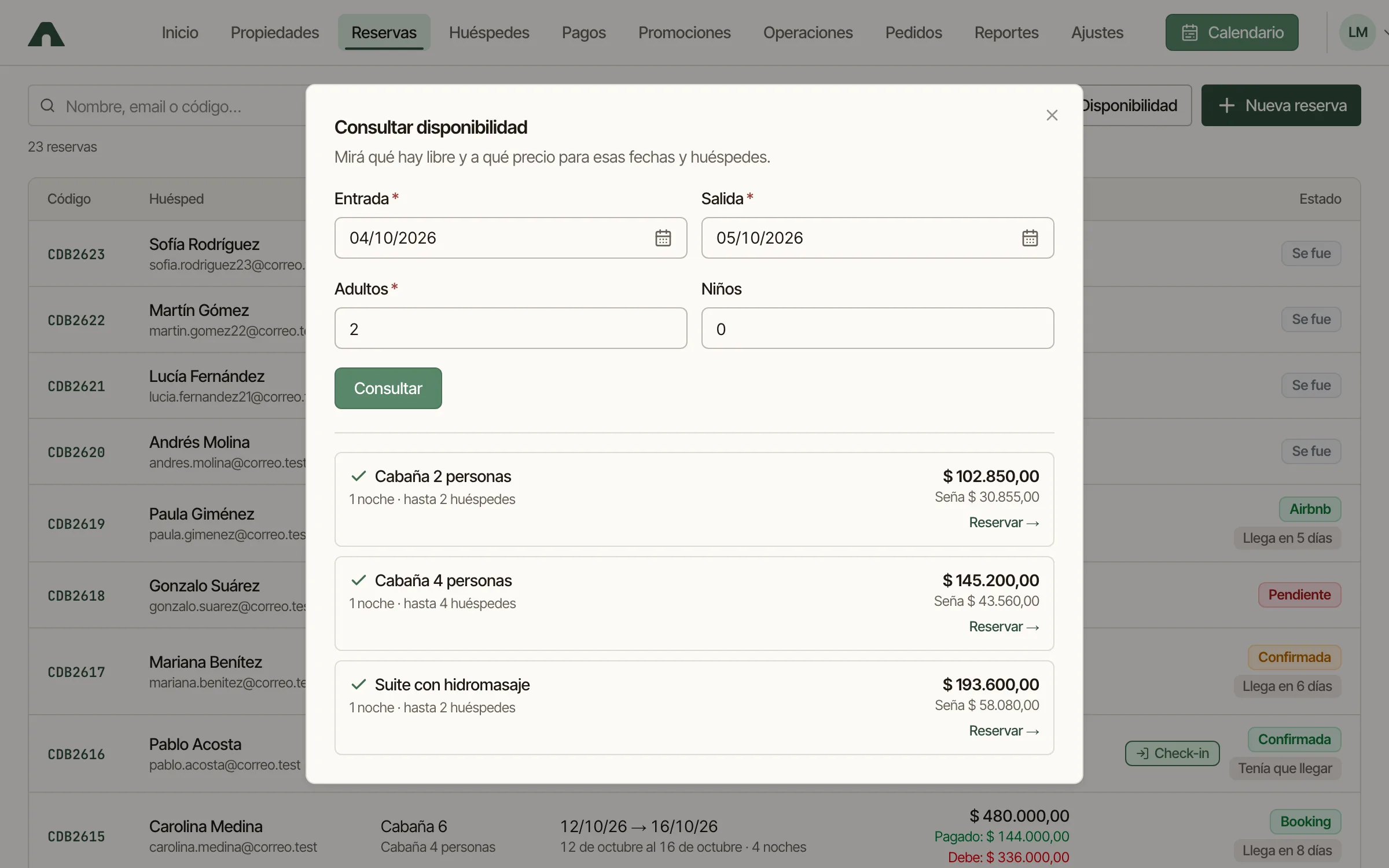Click guest name Sofía Rodríguez
Screen dimensions: 1389x868
coord(204,244)
